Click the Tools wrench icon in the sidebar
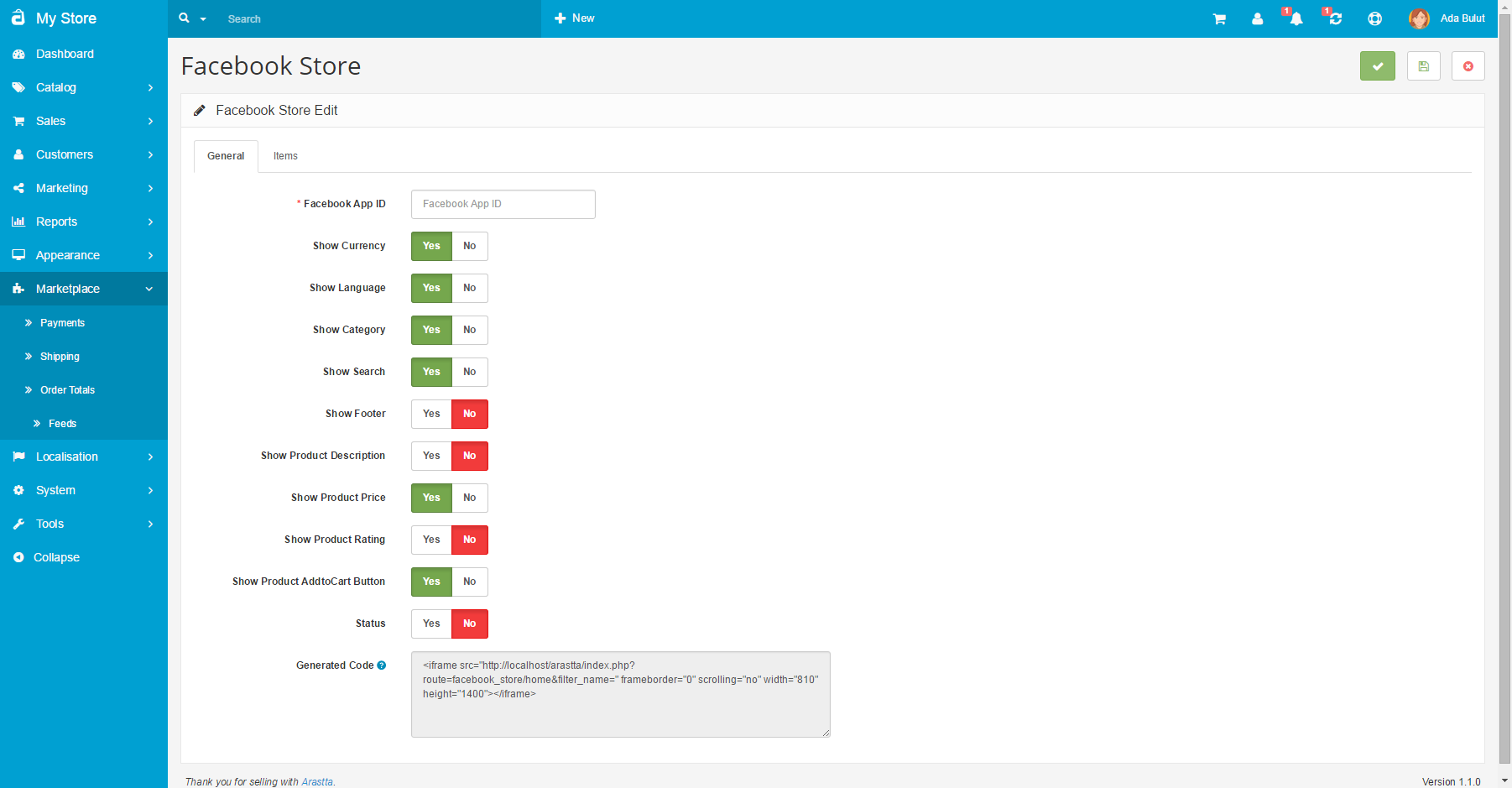1512x788 pixels. [18, 524]
